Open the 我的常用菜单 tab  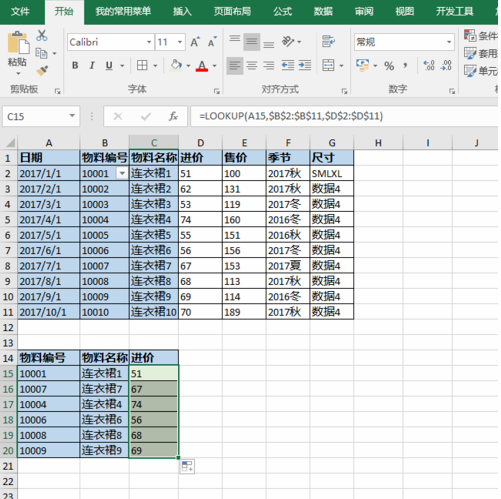(123, 12)
